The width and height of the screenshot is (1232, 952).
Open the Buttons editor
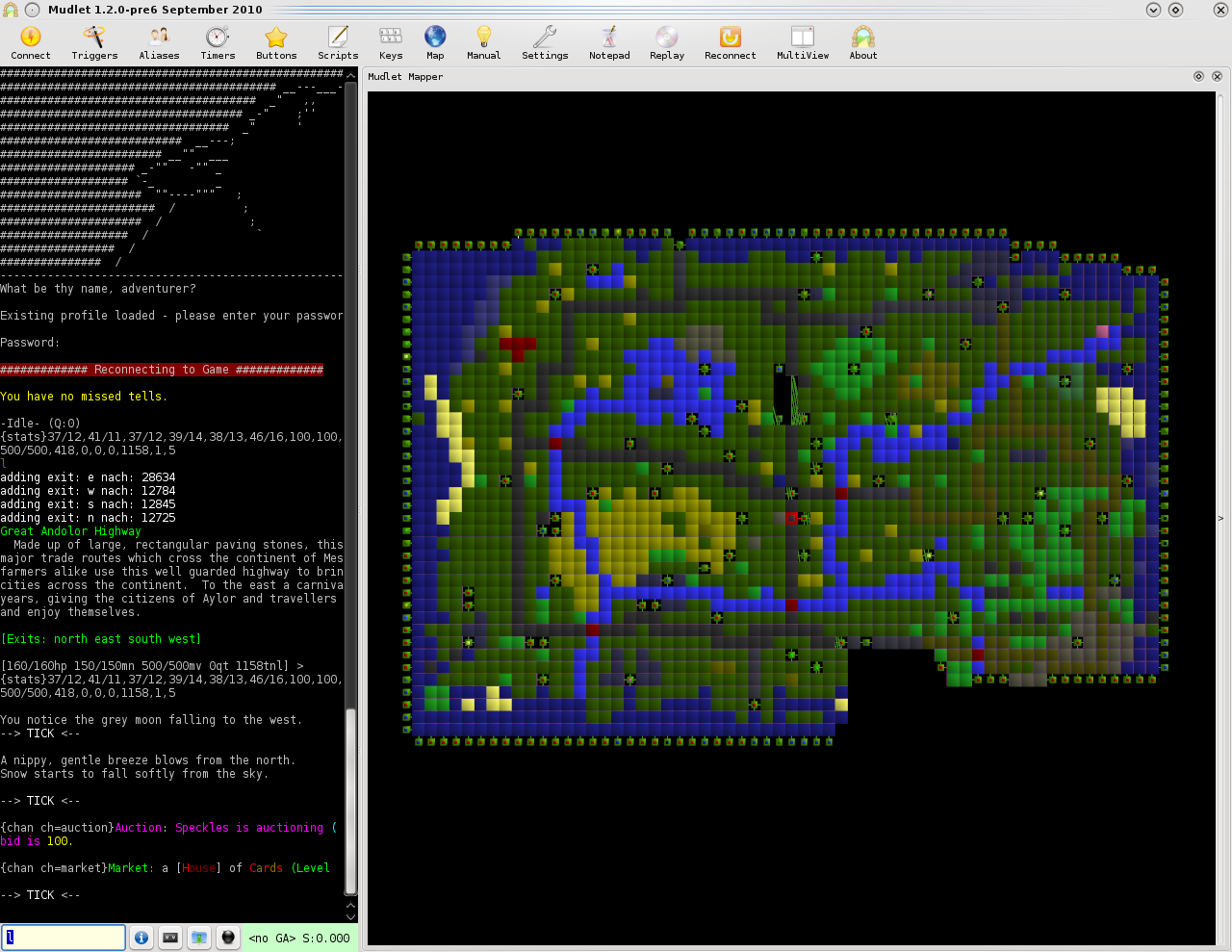(x=276, y=43)
